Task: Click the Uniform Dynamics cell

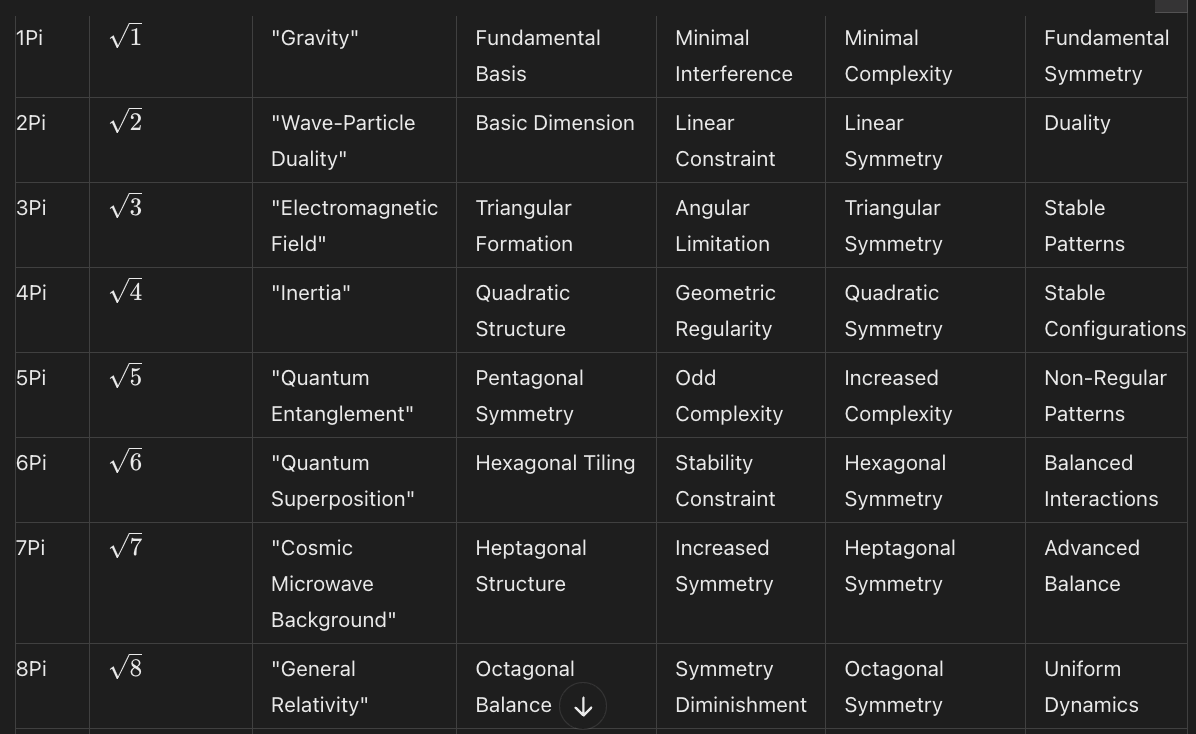Action: click(1091, 687)
